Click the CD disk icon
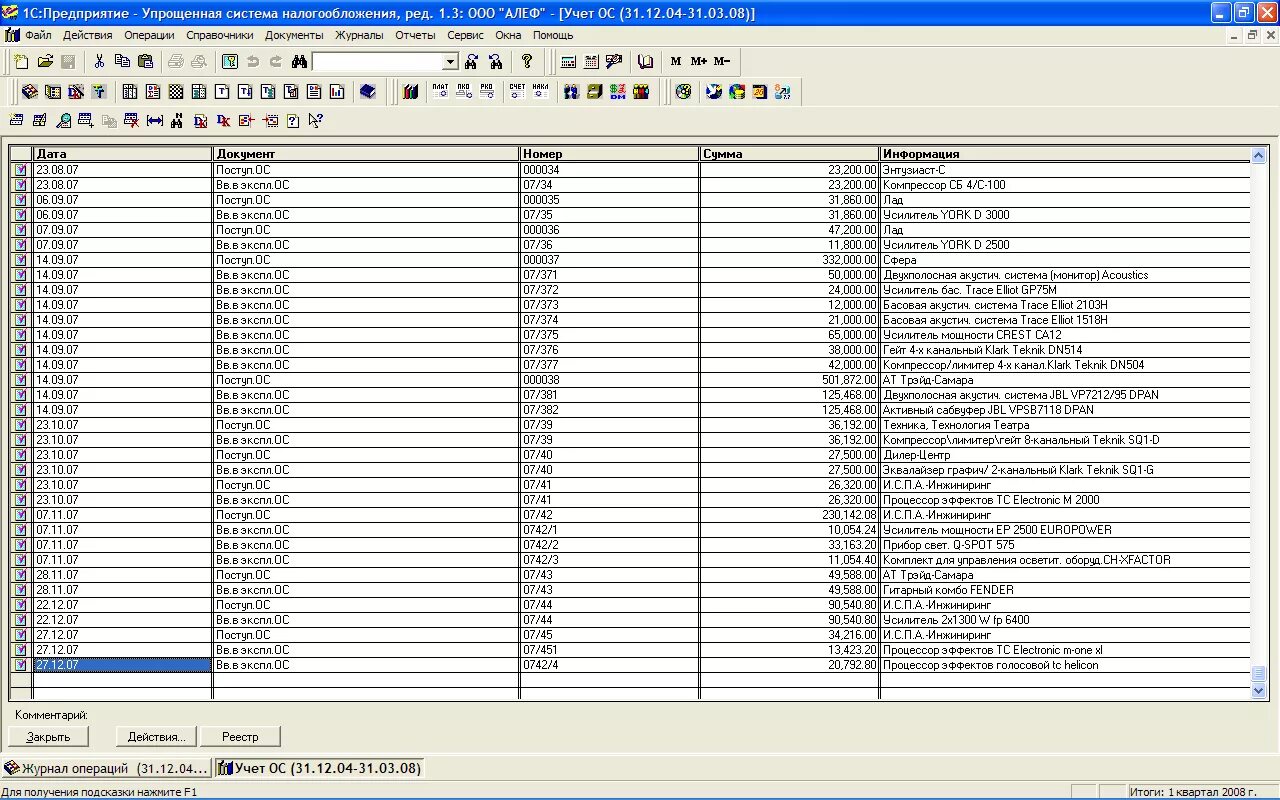 tap(683, 91)
